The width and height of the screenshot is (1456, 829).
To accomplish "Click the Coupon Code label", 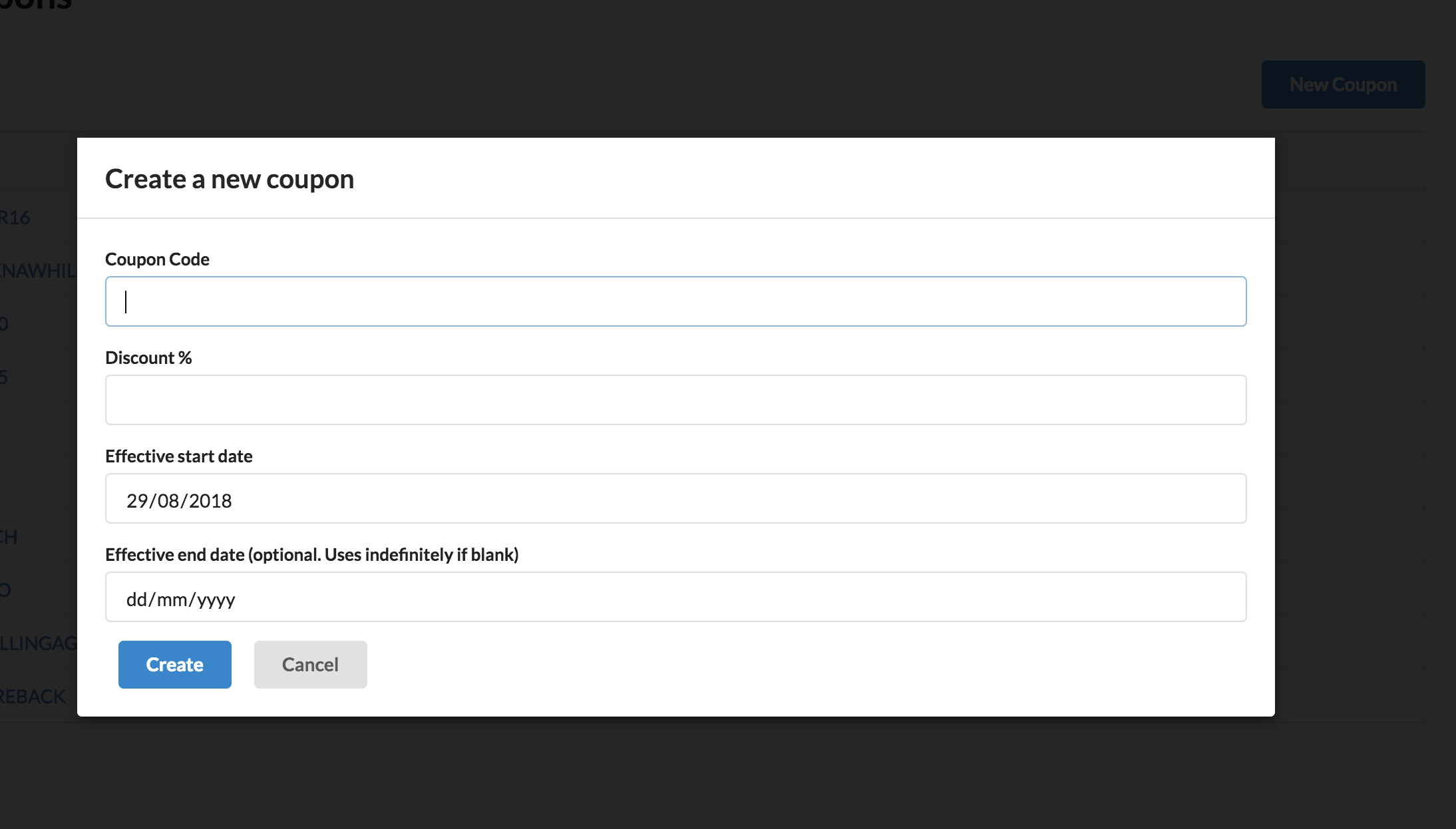I will (x=157, y=259).
